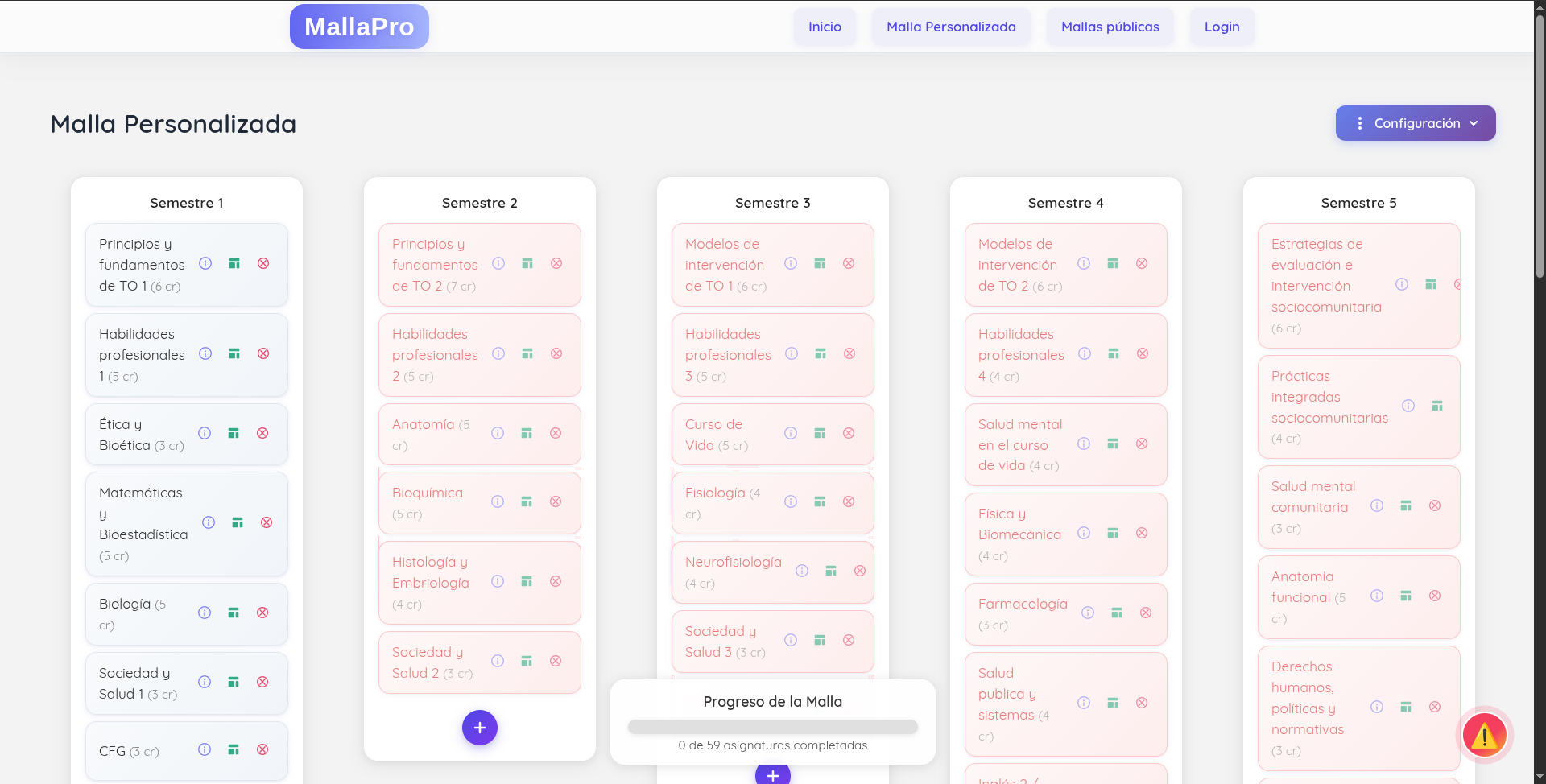Delete Salud mental comunitaria course
Image resolution: width=1546 pixels, height=784 pixels.
pos(1435,505)
